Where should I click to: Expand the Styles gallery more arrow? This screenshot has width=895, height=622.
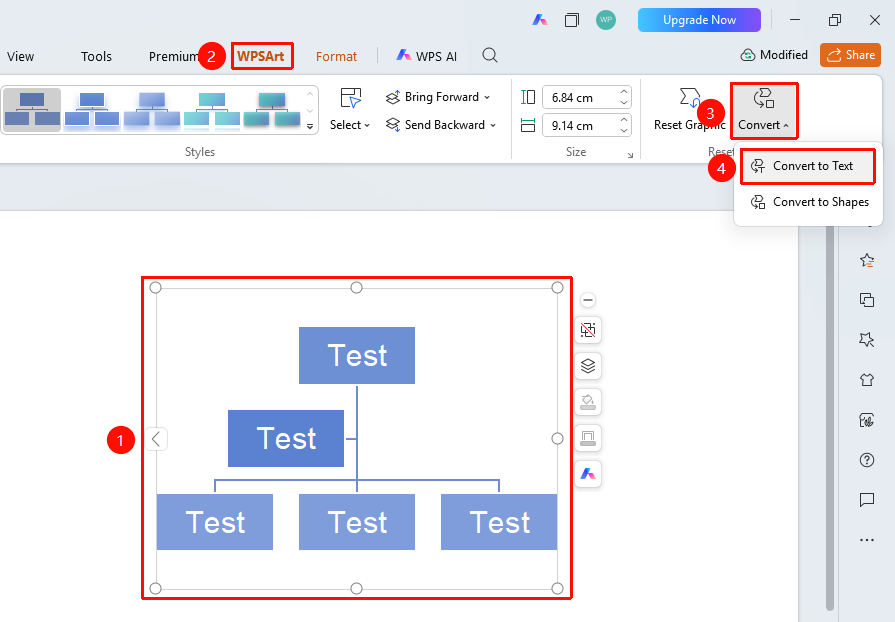[x=310, y=127]
